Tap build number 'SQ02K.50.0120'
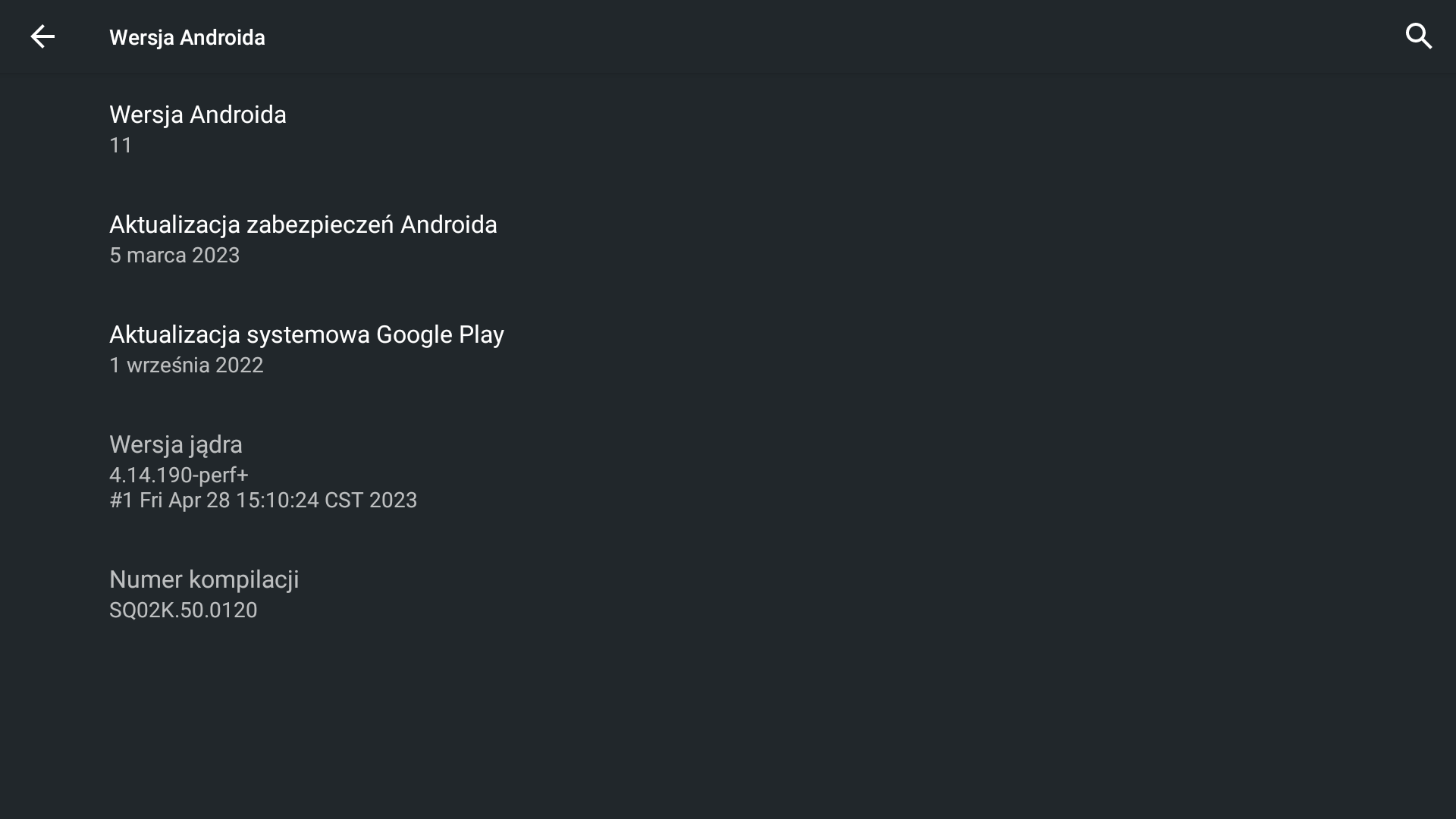 [x=184, y=610]
